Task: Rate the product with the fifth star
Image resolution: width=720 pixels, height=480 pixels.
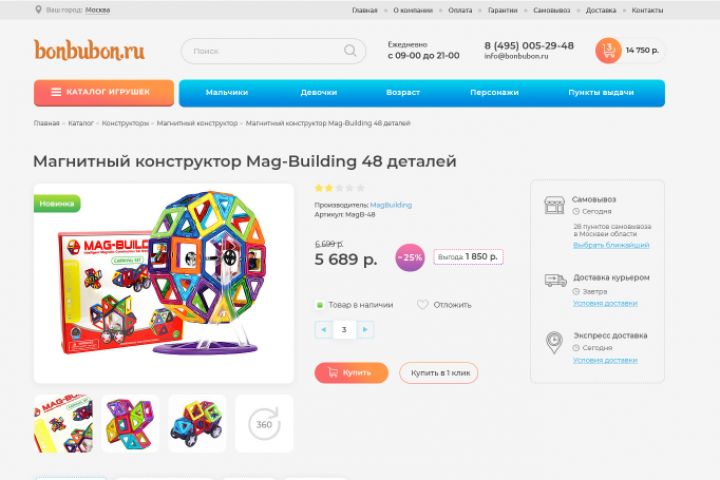Action: click(x=361, y=188)
